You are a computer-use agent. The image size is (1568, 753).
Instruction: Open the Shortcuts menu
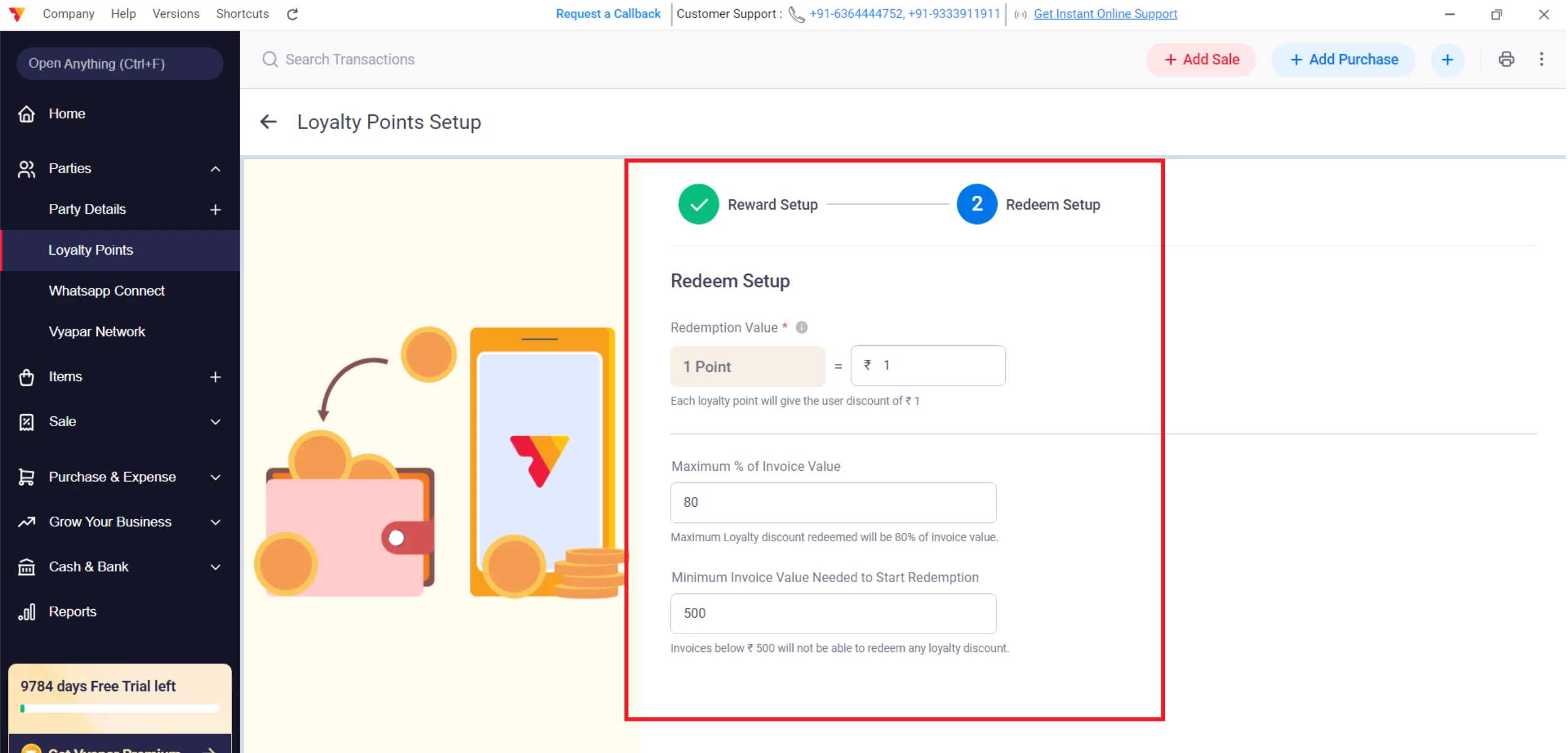(242, 13)
